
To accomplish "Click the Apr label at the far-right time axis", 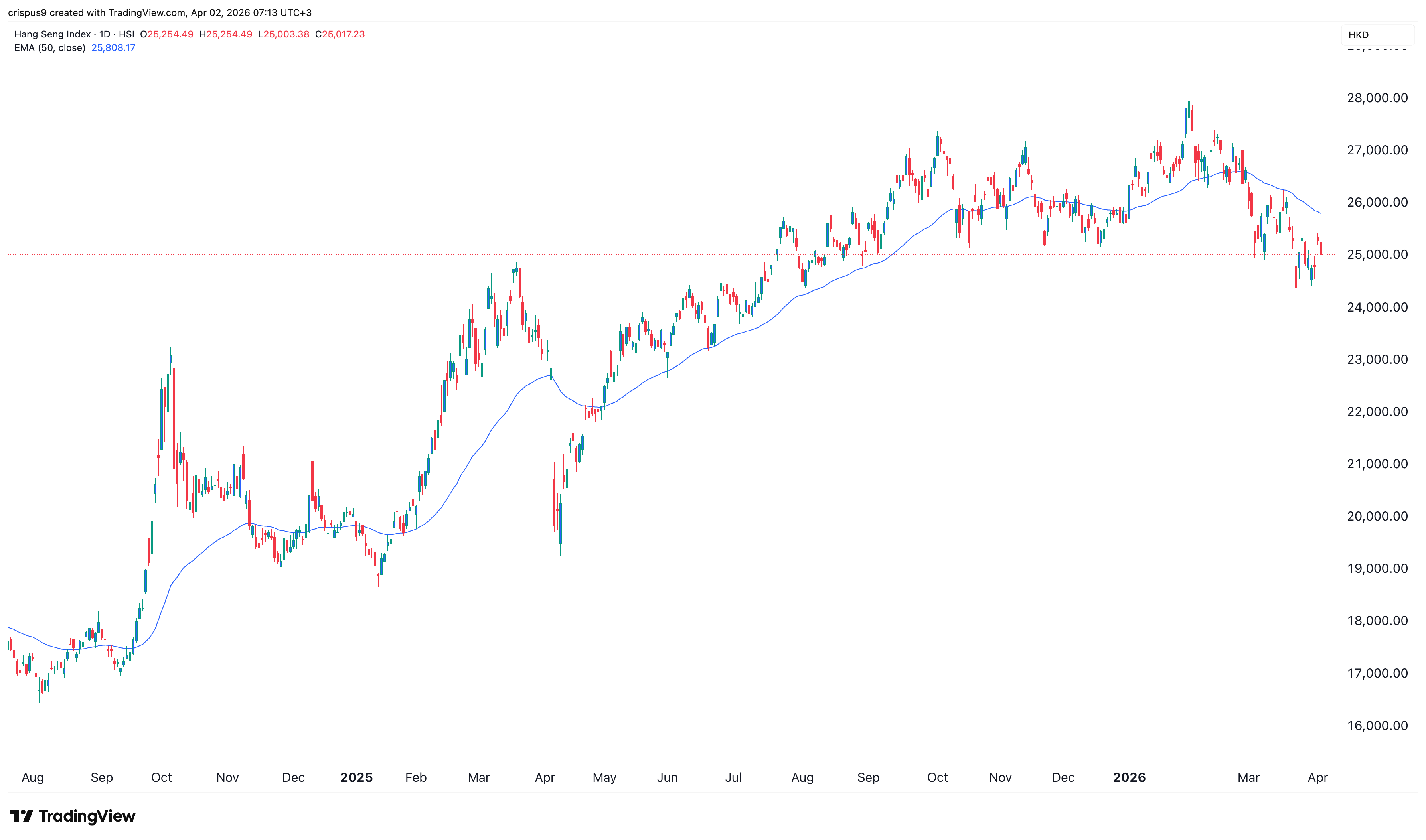I will pyautogui.click(x=1317, y=778).
